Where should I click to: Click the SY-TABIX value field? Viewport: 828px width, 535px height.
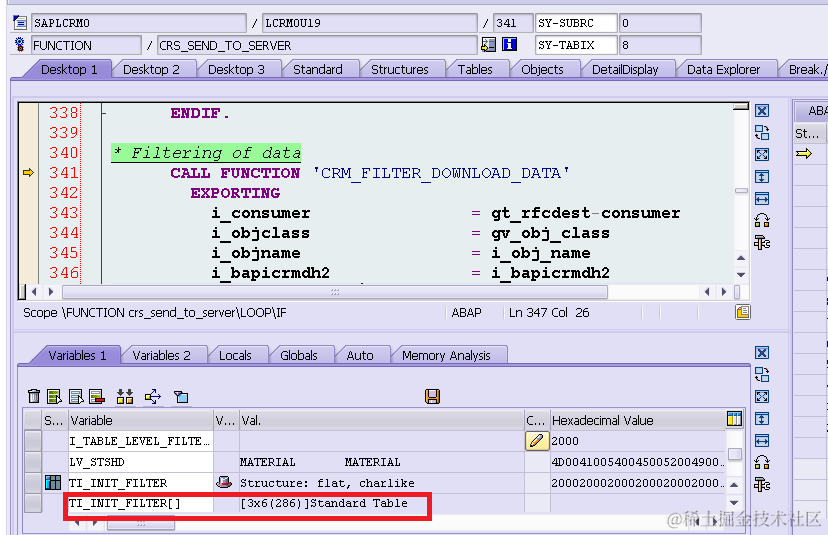660,45
